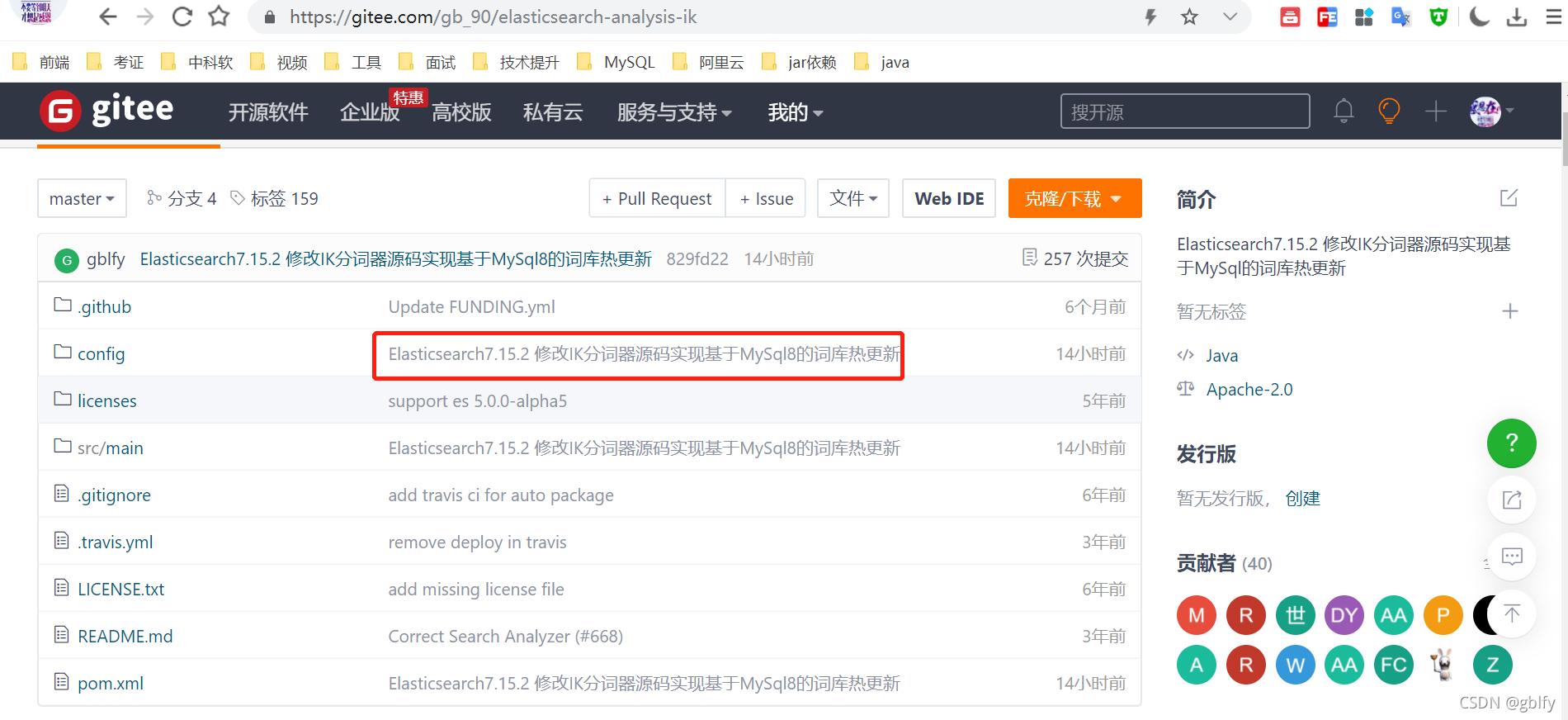Open the purple DY contributor avatar
The height and width of the screenshot is (720, 1568).
[1344, 615]
